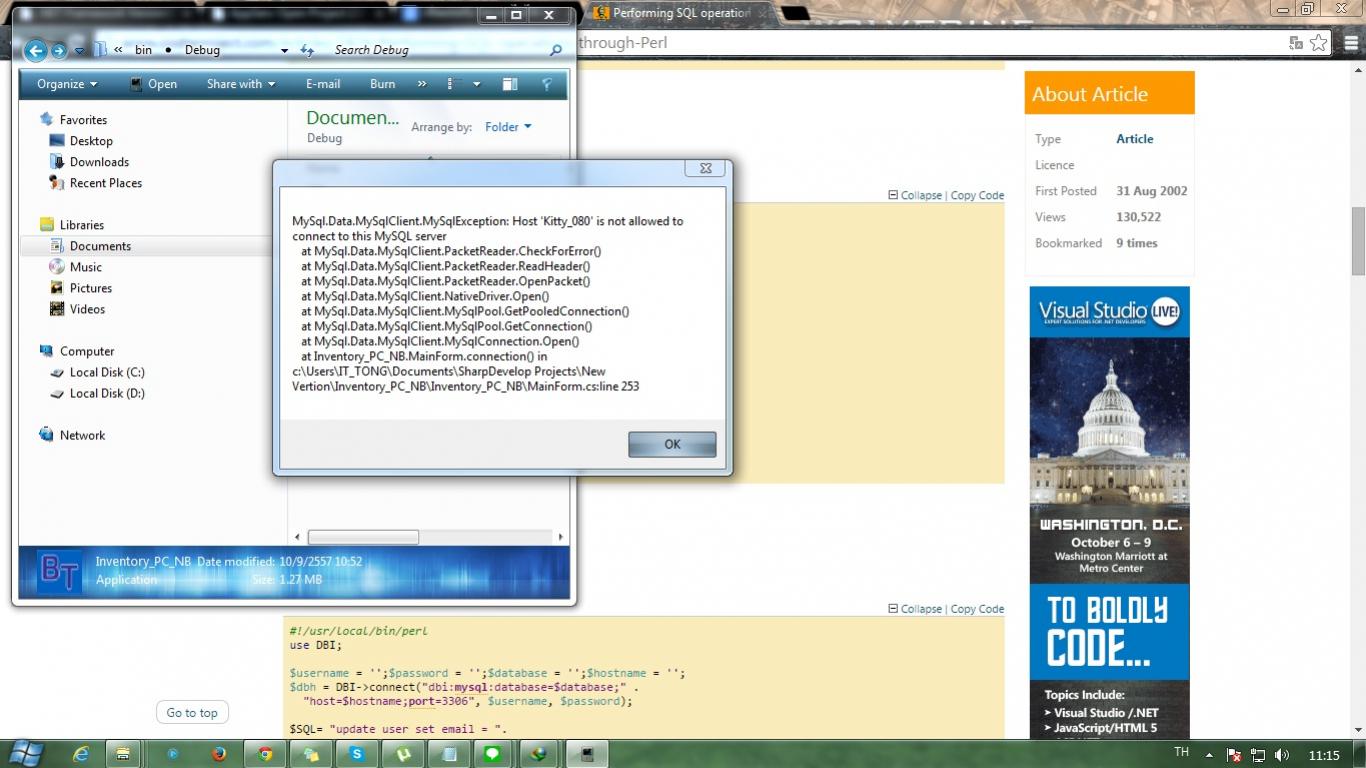Click the browser vertical scrollbar thumb
Screen dimensions: 1366x768
click(x=1358, y=240)
